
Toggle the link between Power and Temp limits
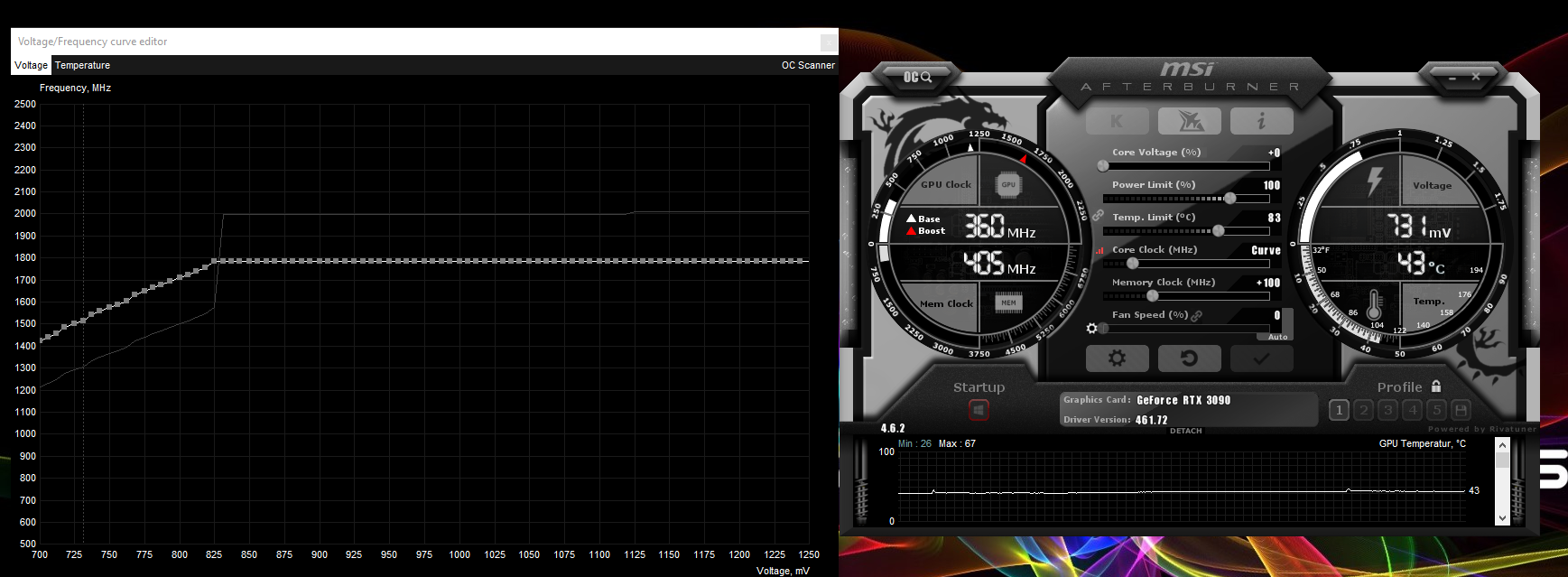[x=1098, y=216]
